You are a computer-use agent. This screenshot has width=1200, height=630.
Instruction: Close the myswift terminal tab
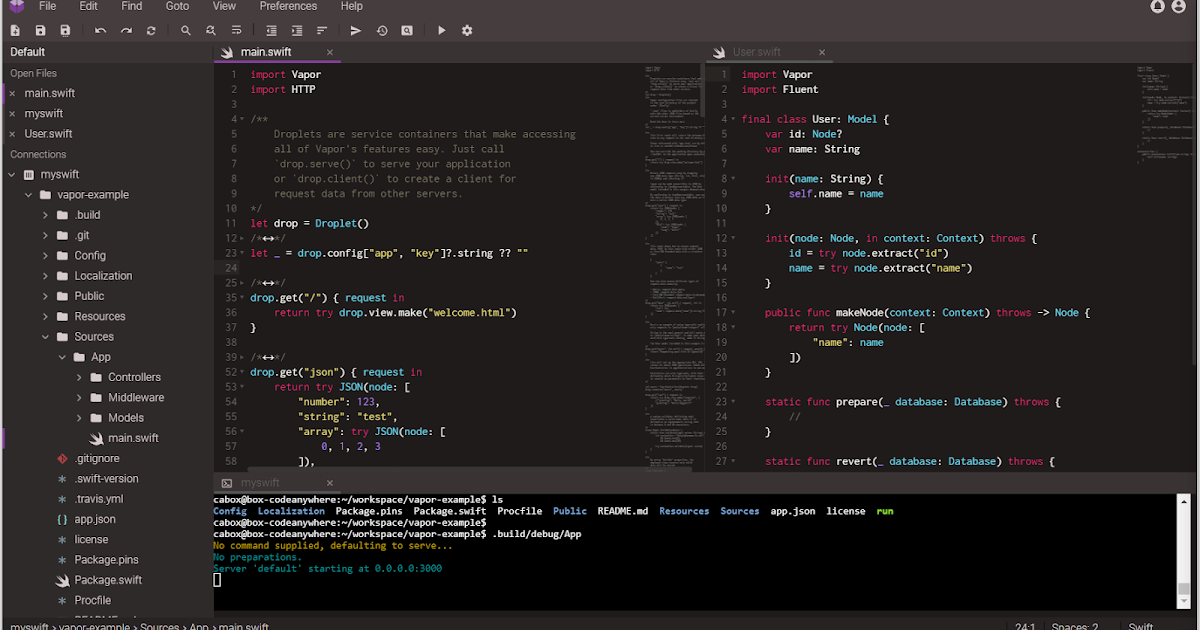tap(330, 483)
